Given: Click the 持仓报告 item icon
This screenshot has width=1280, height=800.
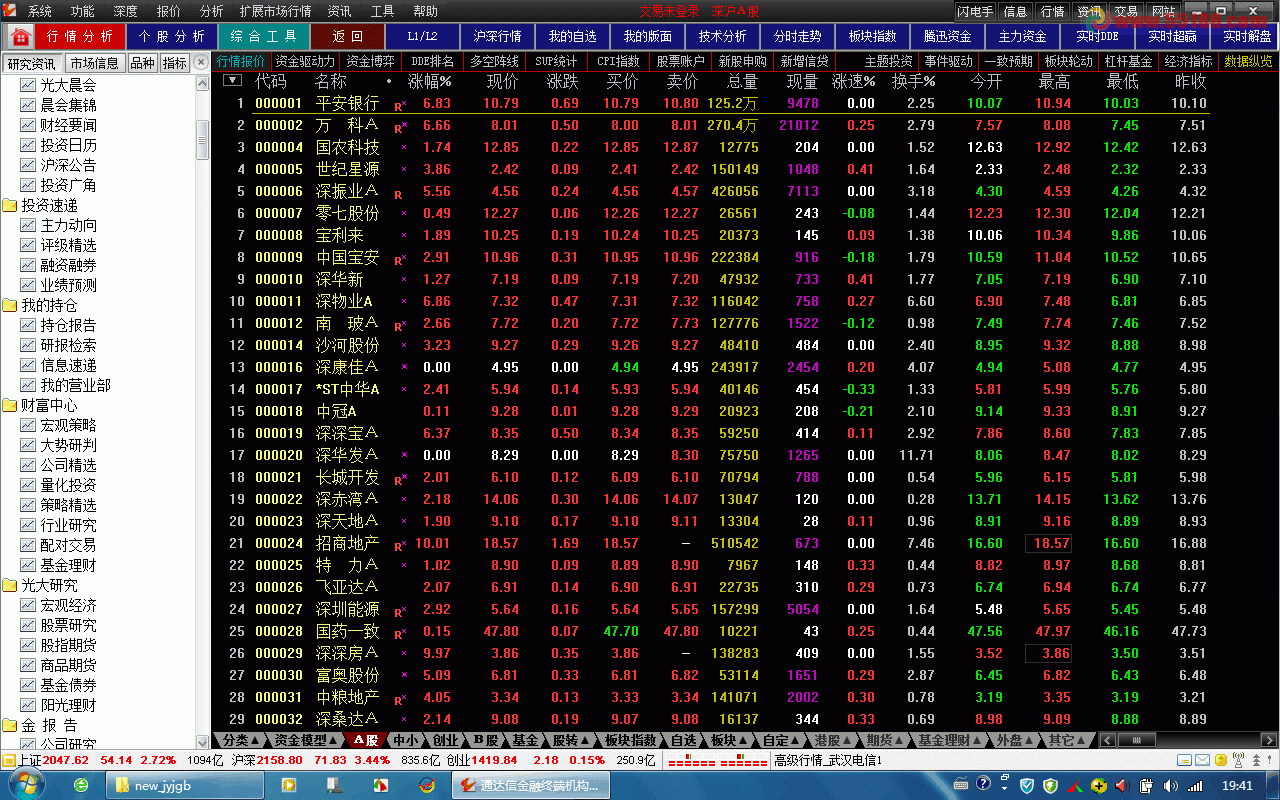Looking at the screenshot, I should tap(28, 325).
